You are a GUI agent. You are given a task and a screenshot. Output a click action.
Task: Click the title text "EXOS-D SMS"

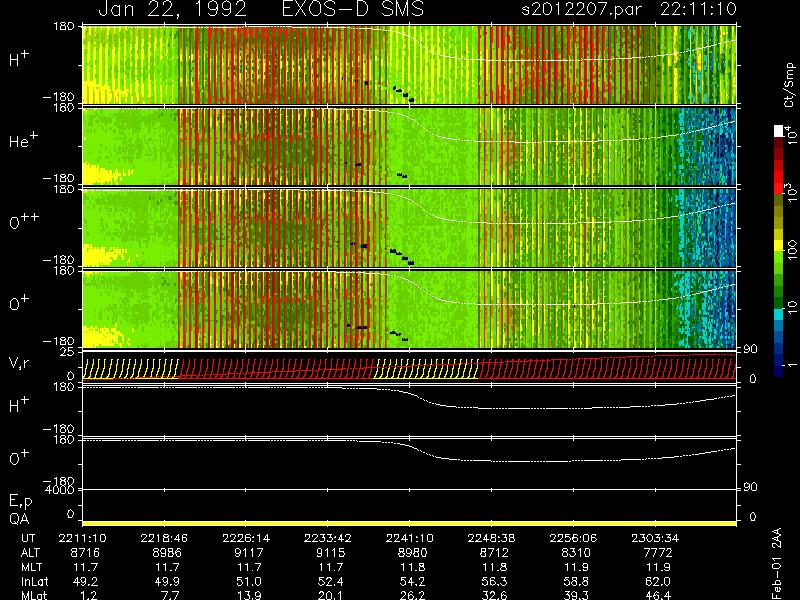[x=353, y=9]
